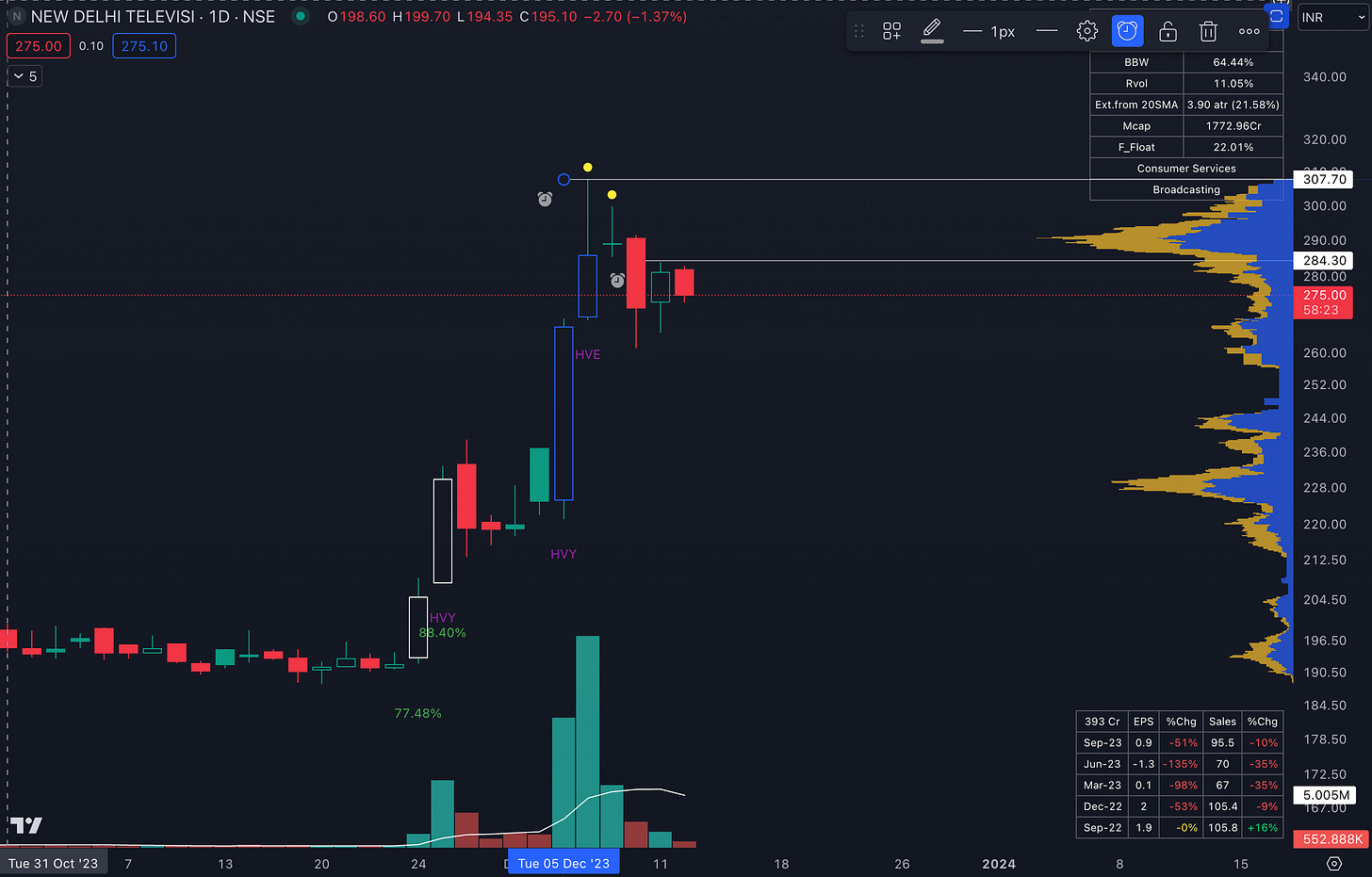Click the 2024 time axis label

click(x=999, y=863)
